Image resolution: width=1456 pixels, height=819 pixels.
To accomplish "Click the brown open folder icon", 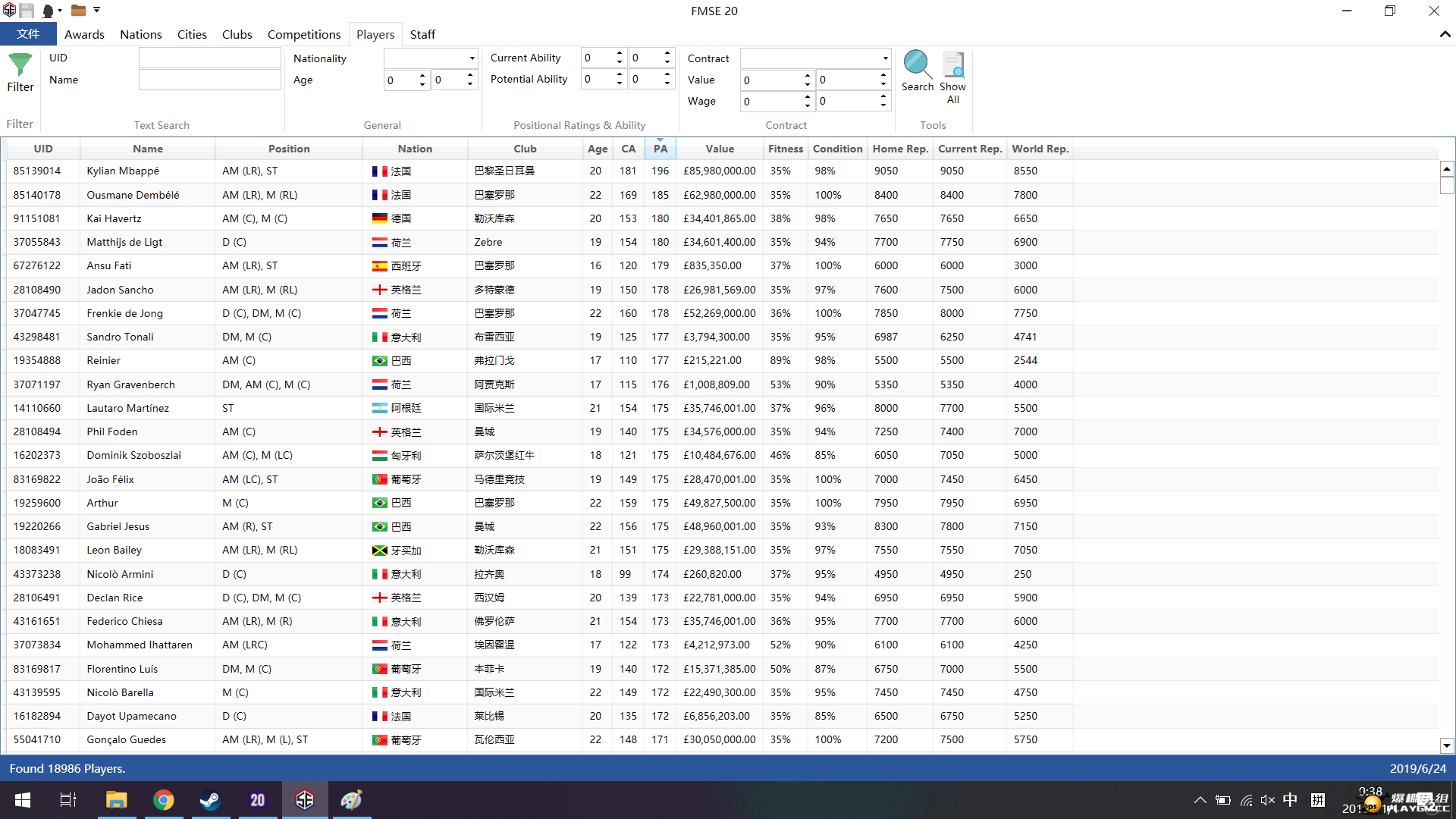I will (x=78, y=11).
